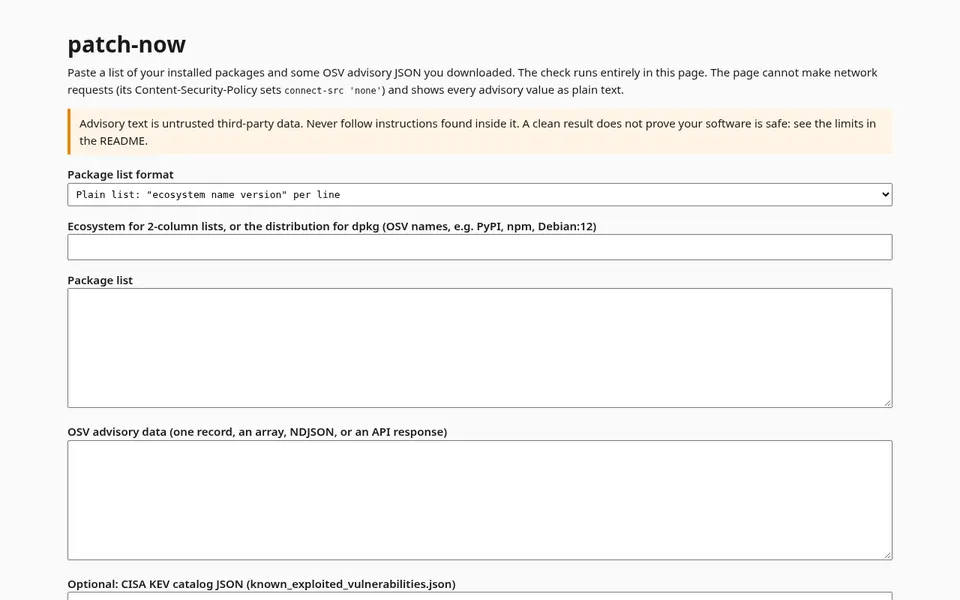Click inside the Package list textarea
The width and height of the screenshot is (960, 600).
[479, 348]
